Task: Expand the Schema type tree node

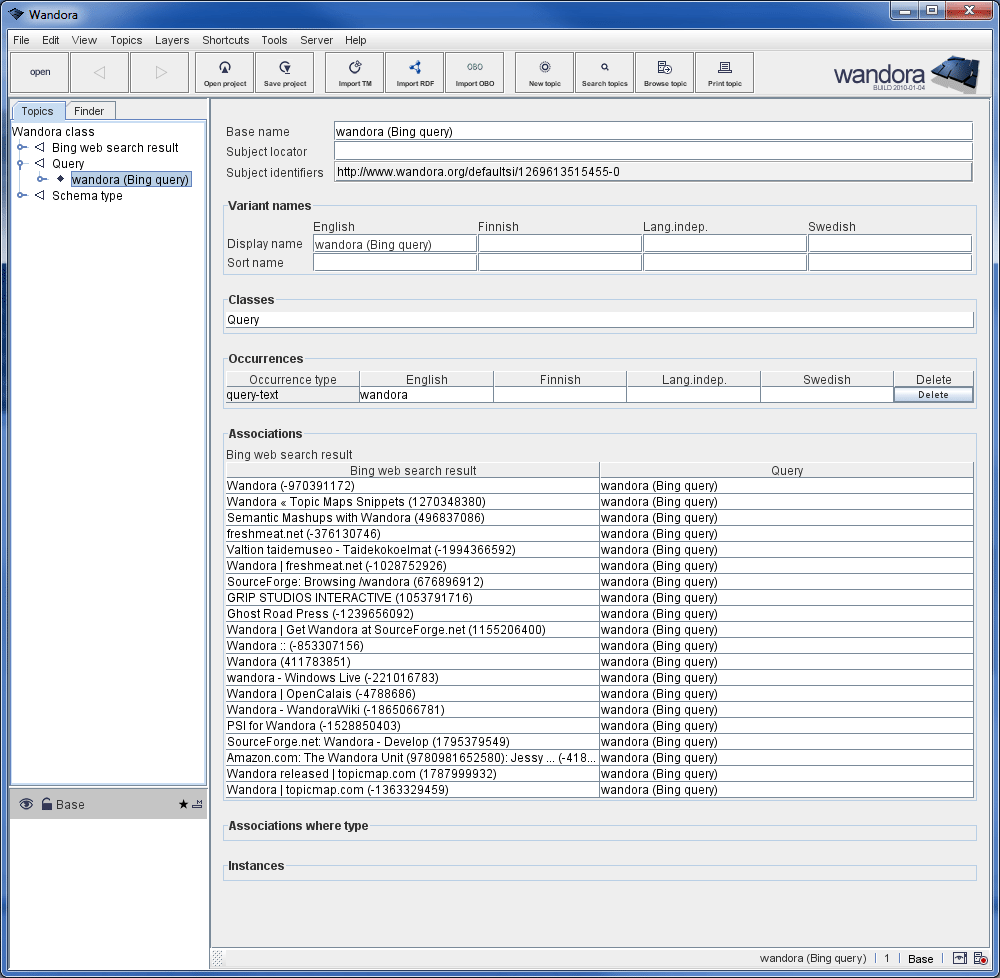Action: [x=22, y=195]
